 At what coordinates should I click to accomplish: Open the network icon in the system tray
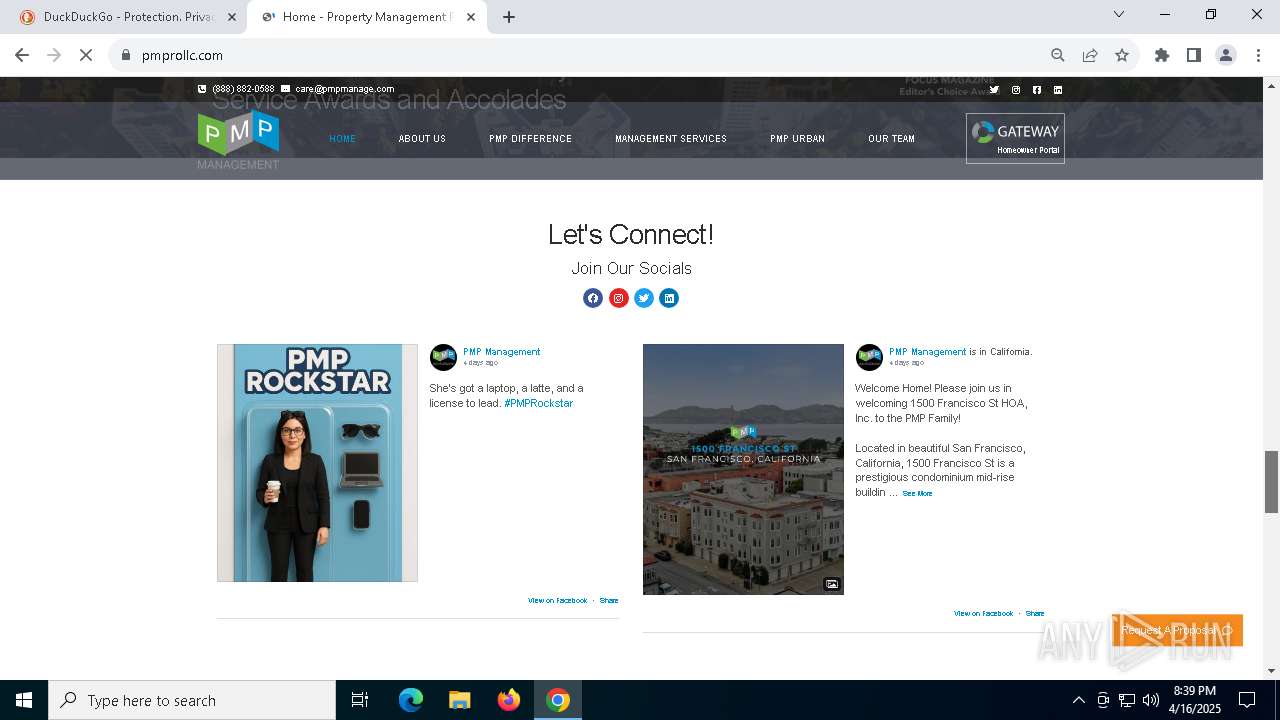pyautogui.click(x=1127, y=700)
